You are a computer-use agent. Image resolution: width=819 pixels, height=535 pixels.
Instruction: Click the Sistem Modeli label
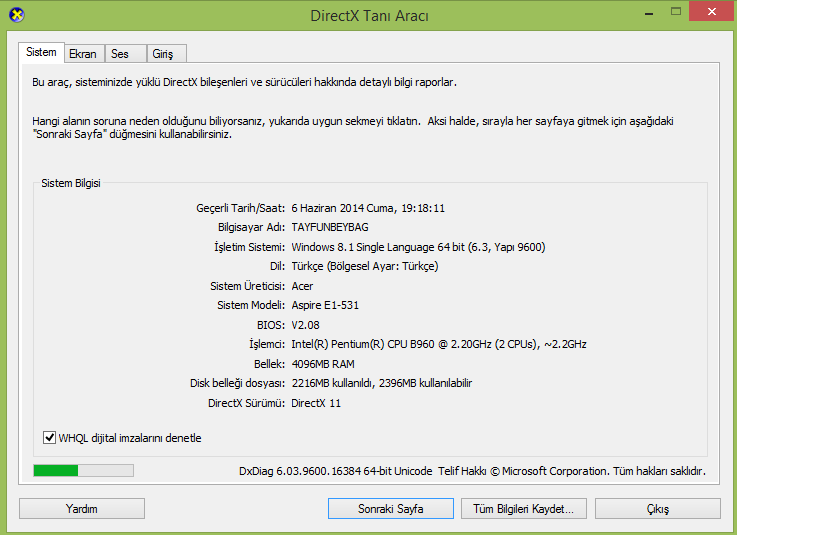point(251,305)
